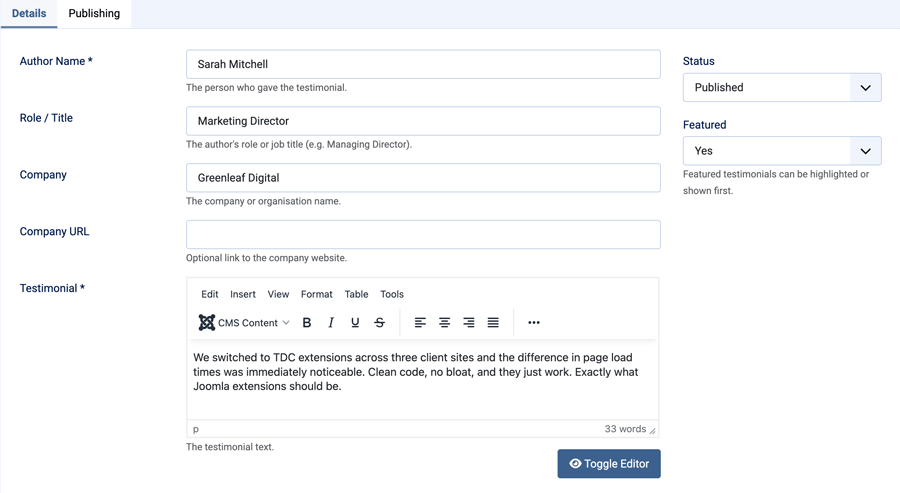Image resolution: width=900 pixels, height=493 pixels.
Task: Open the editor View menu
Action: click(x=278, y=294)
